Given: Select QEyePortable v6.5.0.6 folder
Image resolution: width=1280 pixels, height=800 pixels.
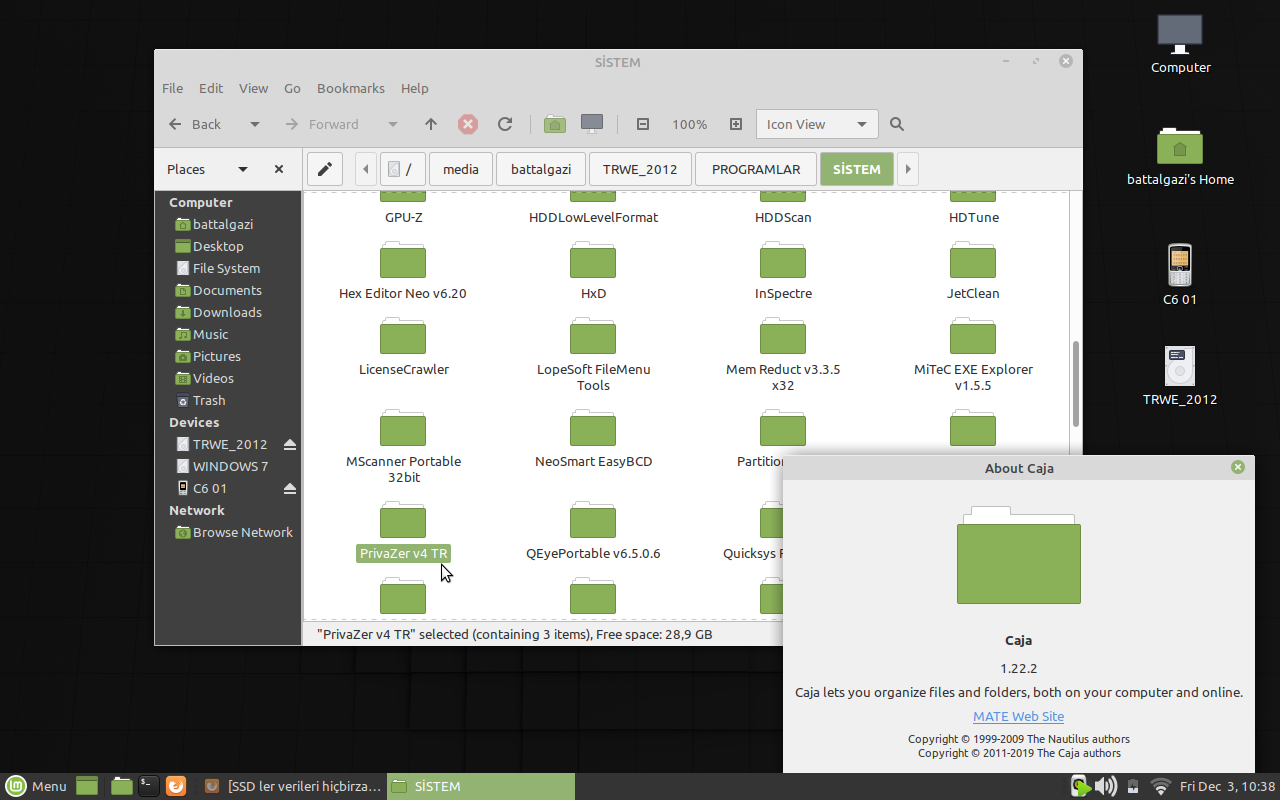Looking at the screenshot, I should coord(593,530).
